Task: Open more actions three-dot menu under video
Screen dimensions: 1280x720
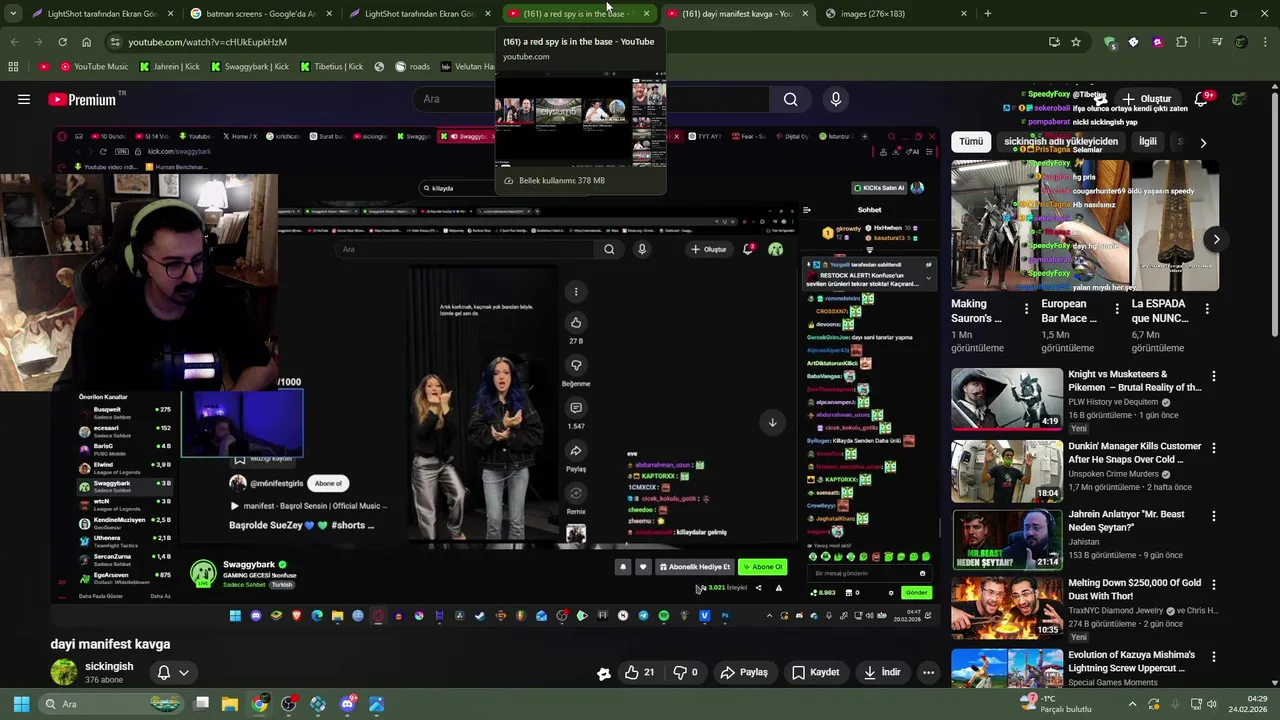Action: [928, 673]
